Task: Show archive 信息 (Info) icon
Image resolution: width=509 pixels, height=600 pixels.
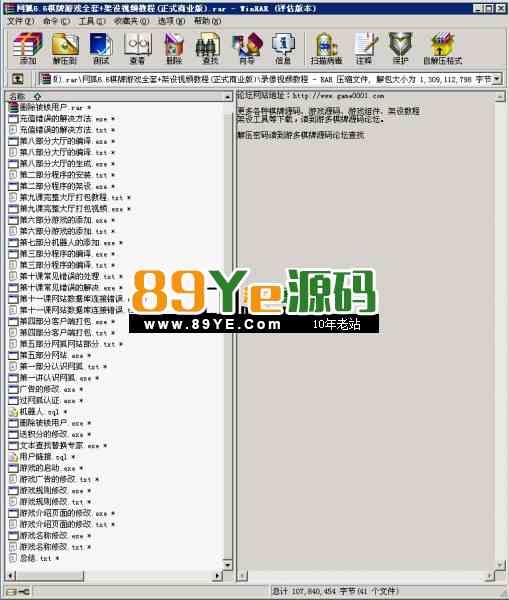Action: tap(283, 48)
